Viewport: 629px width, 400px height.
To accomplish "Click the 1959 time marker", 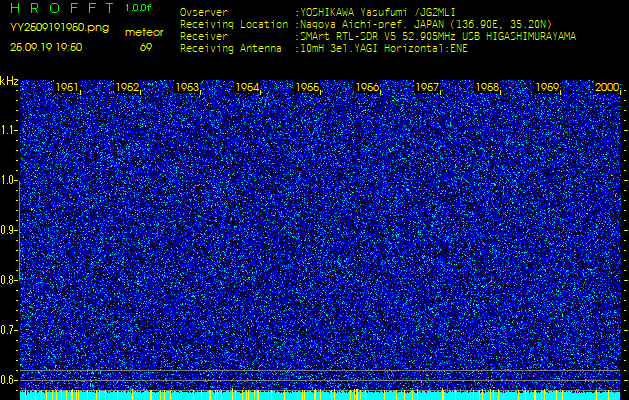I will pos(547,87).
